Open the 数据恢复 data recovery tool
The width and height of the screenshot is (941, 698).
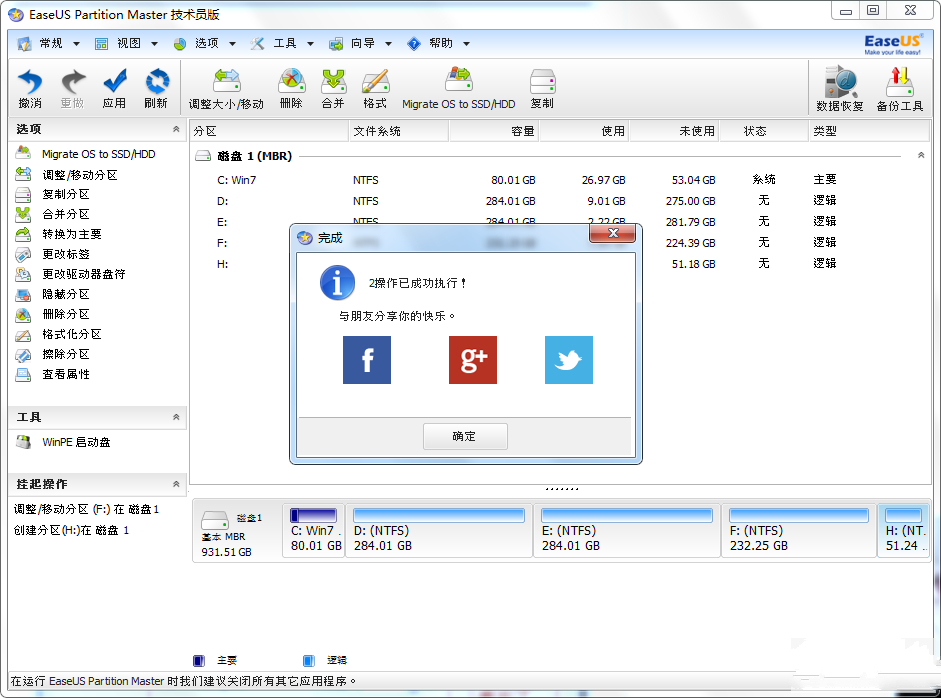click(840, 89)
